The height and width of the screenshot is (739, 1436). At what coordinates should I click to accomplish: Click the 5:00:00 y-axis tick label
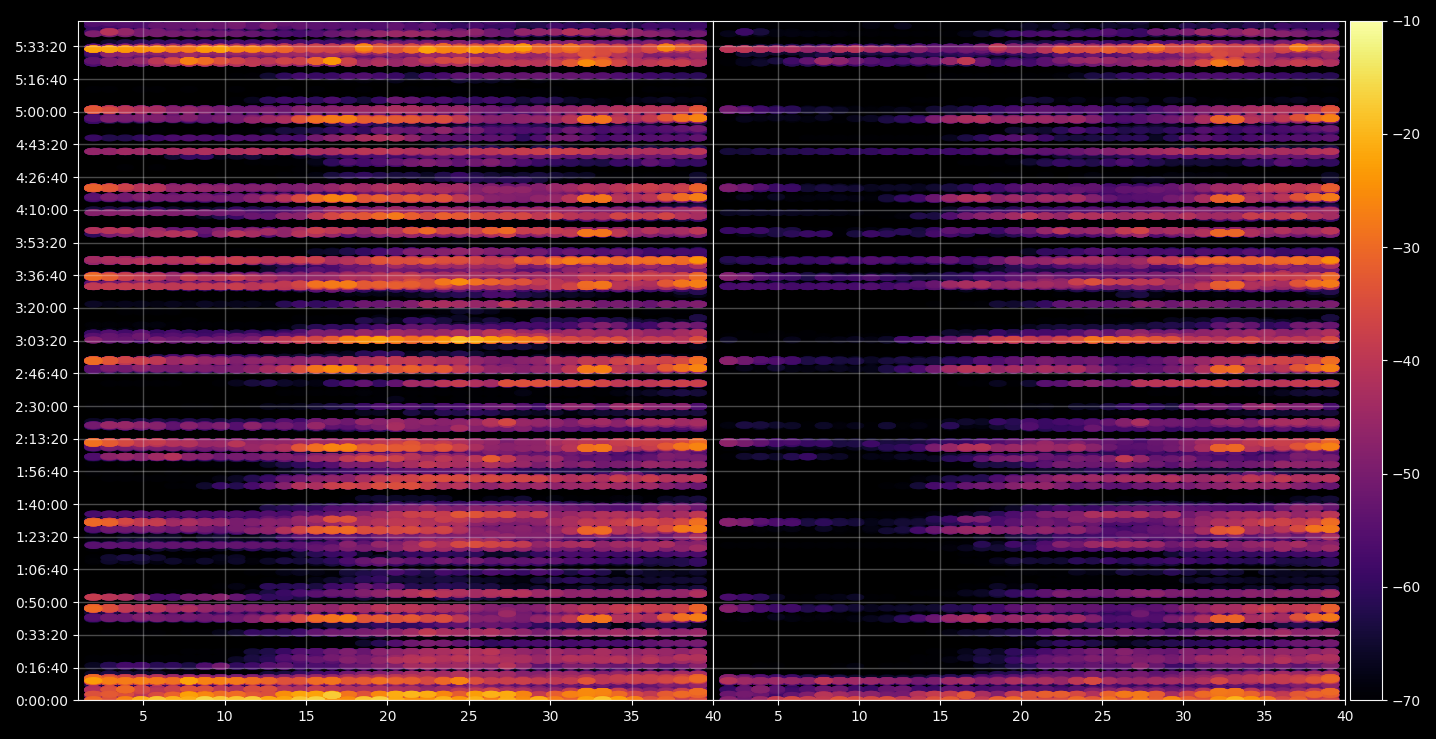[43, 112]
